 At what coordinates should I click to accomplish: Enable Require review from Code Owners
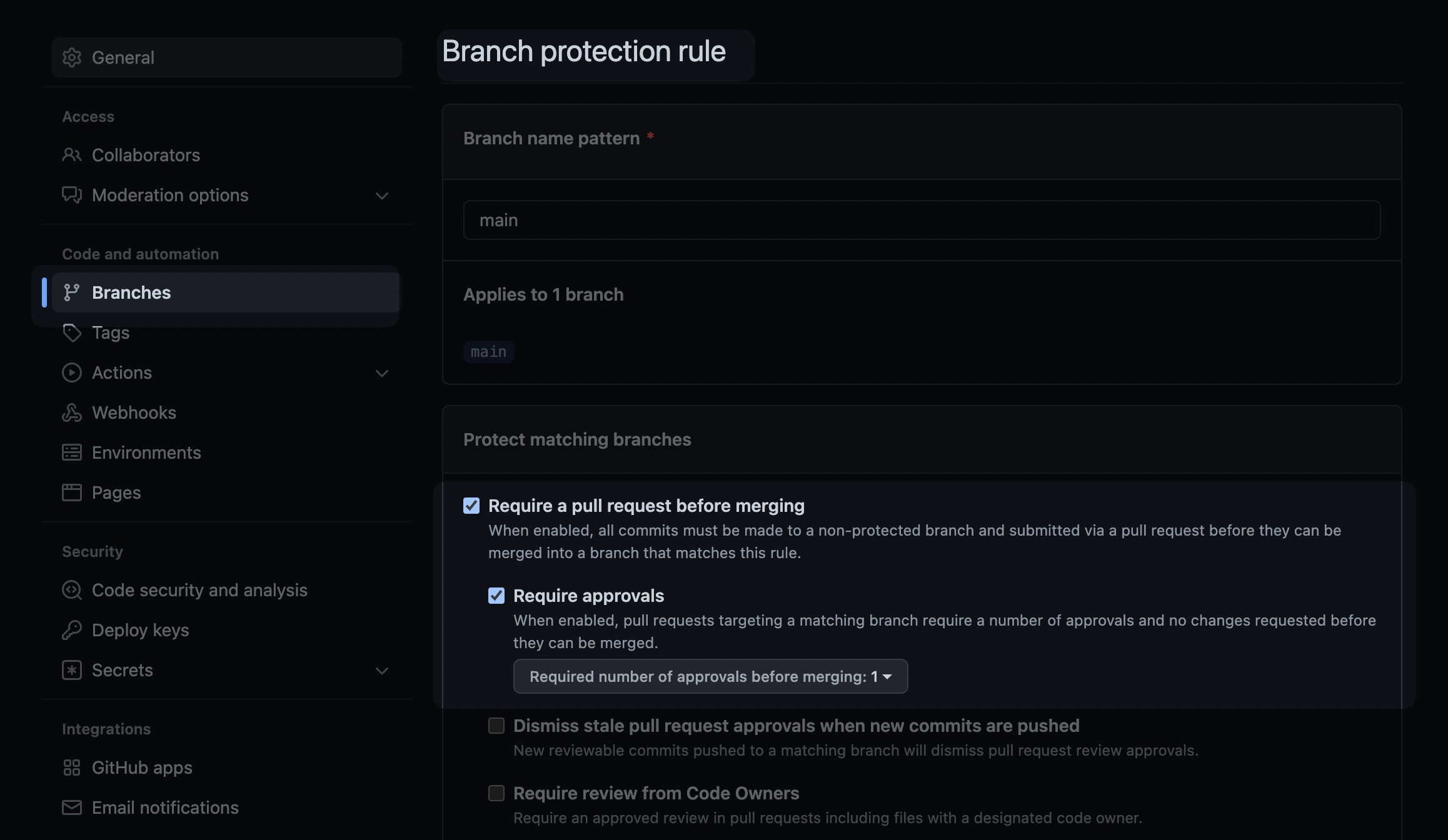coord(496,793)
